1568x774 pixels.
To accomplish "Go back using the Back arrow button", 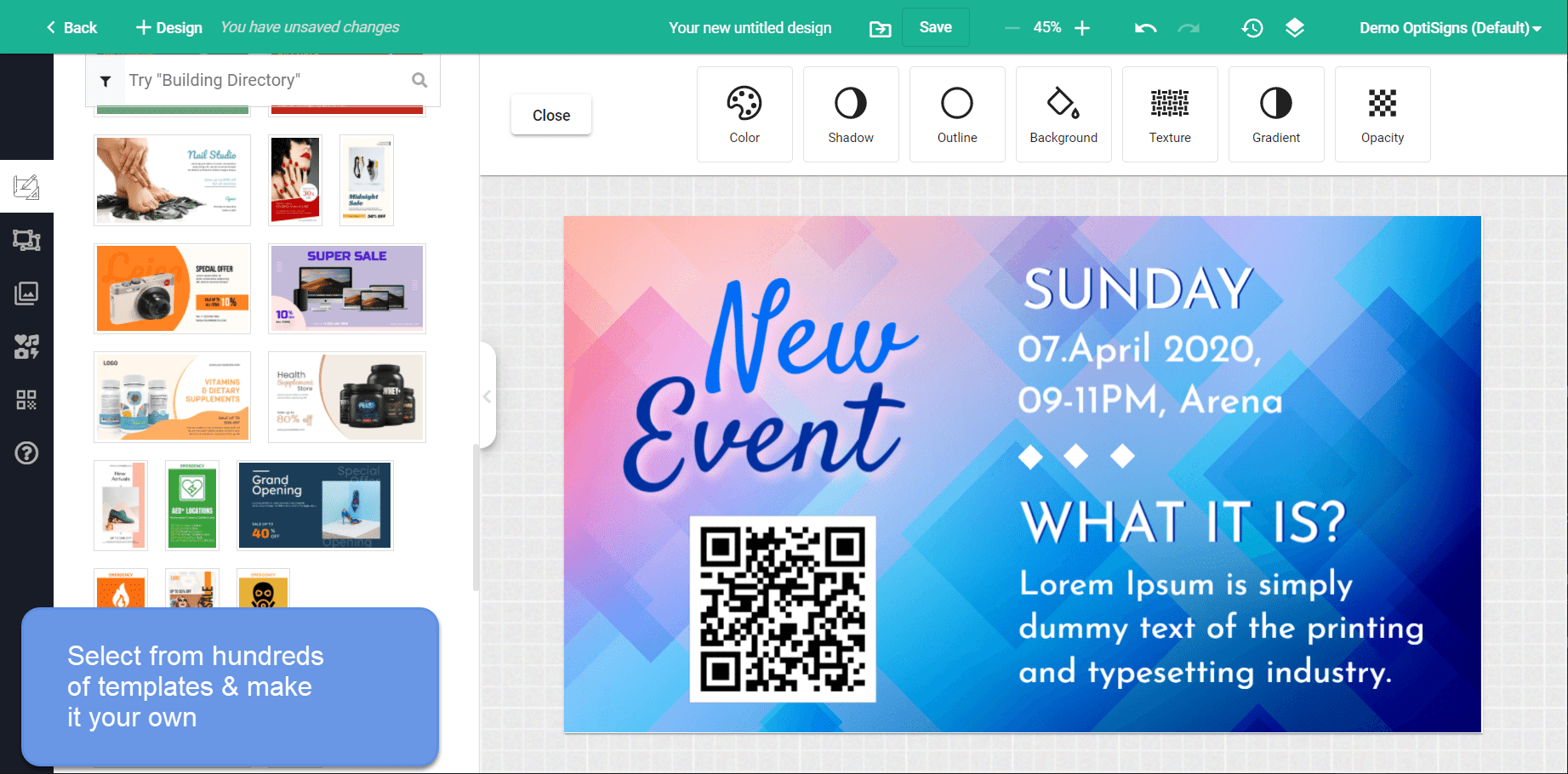I will click(x=71, y=27).
